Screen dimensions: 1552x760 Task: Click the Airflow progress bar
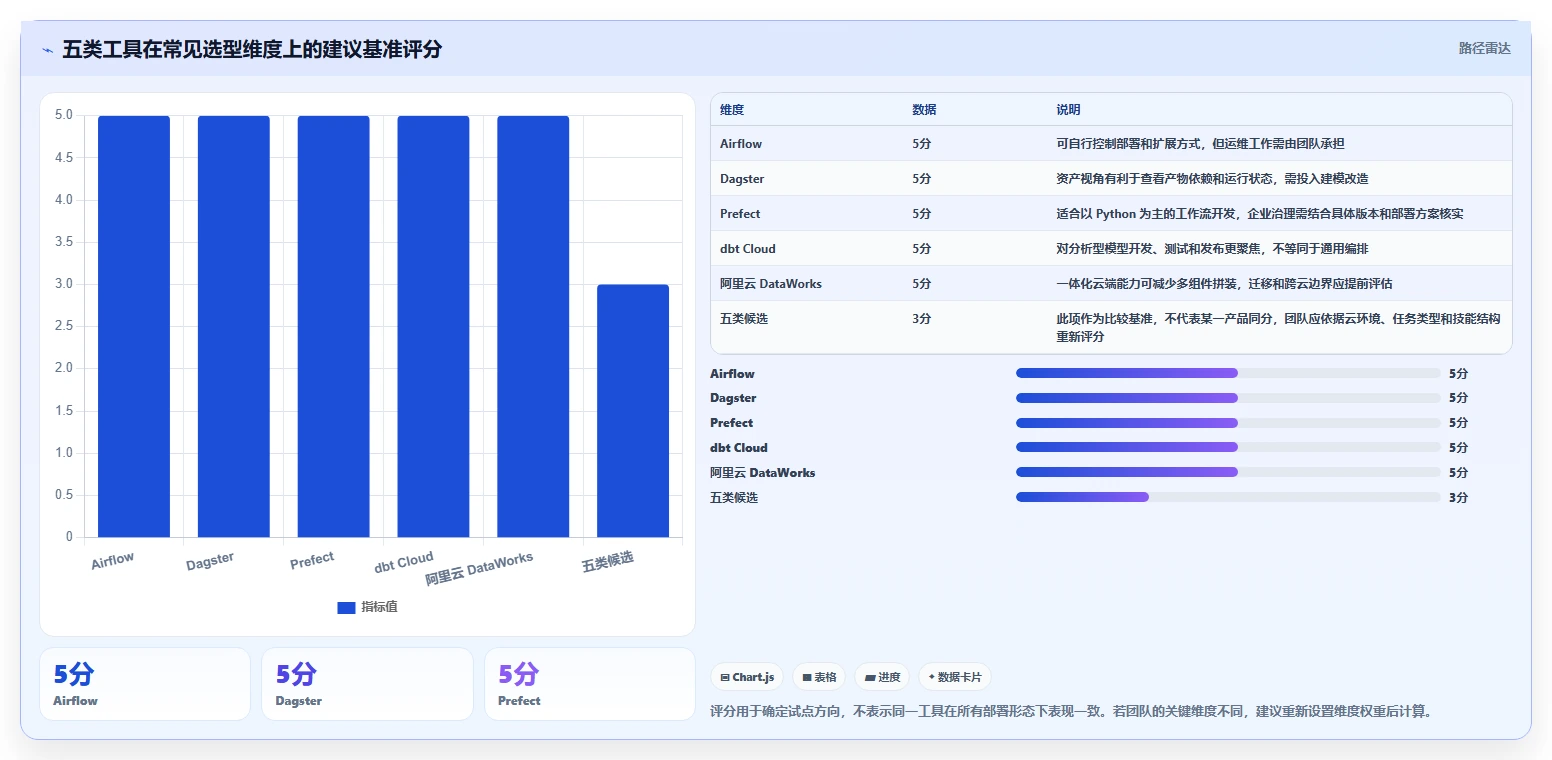(1228, 373)
